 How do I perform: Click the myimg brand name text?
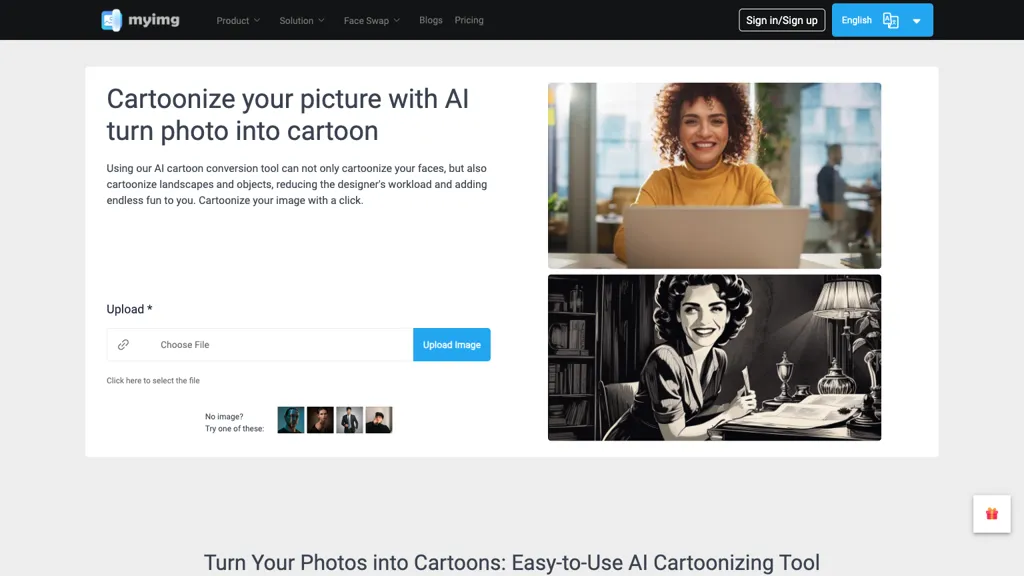click(153, 20)
